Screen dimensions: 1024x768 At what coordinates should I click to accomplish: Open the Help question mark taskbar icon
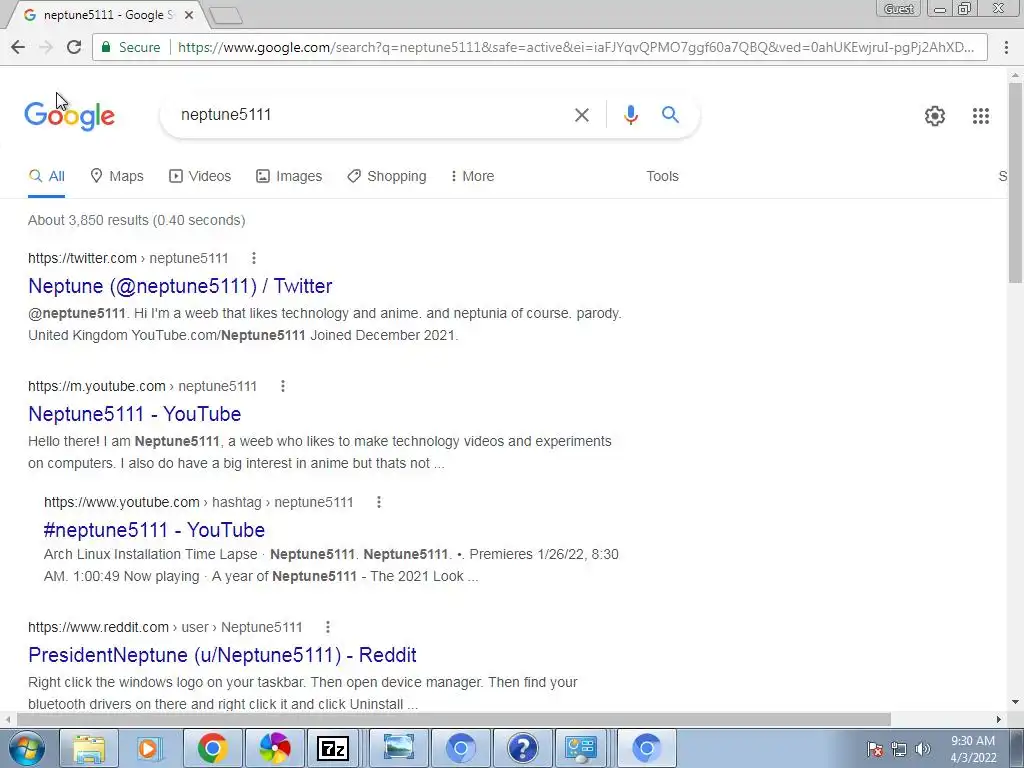[x=522, y=748]
